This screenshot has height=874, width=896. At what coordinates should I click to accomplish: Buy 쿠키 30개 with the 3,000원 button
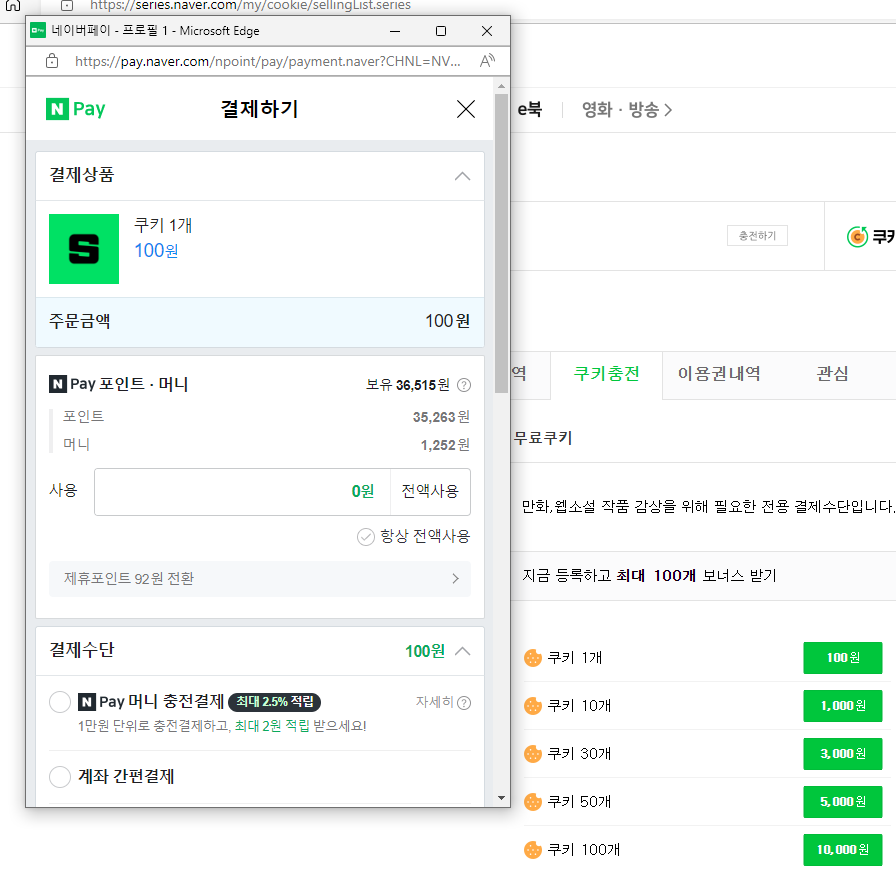click(842, 754)
